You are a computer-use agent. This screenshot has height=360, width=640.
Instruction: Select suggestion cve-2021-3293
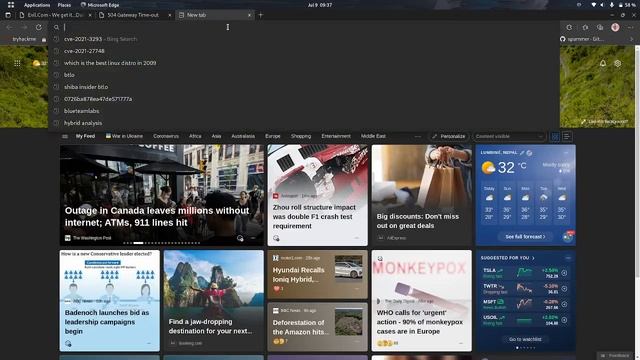pos(304,39)
